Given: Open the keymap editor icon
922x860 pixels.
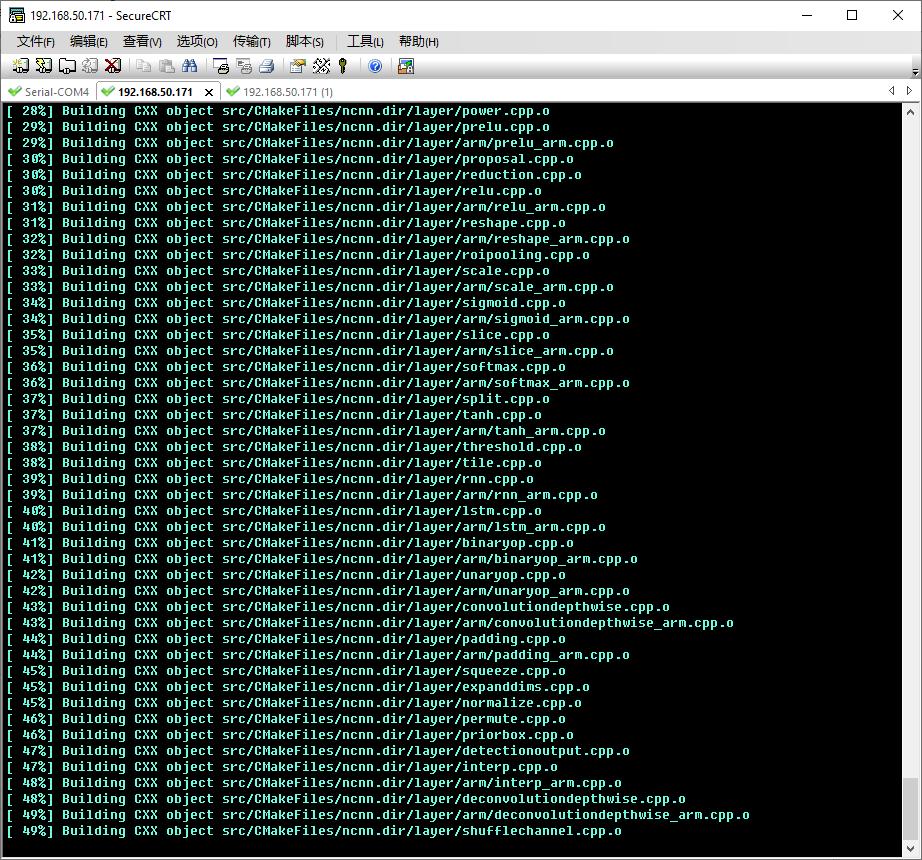Looking at the screenshot, I should [x=321, y=66].
